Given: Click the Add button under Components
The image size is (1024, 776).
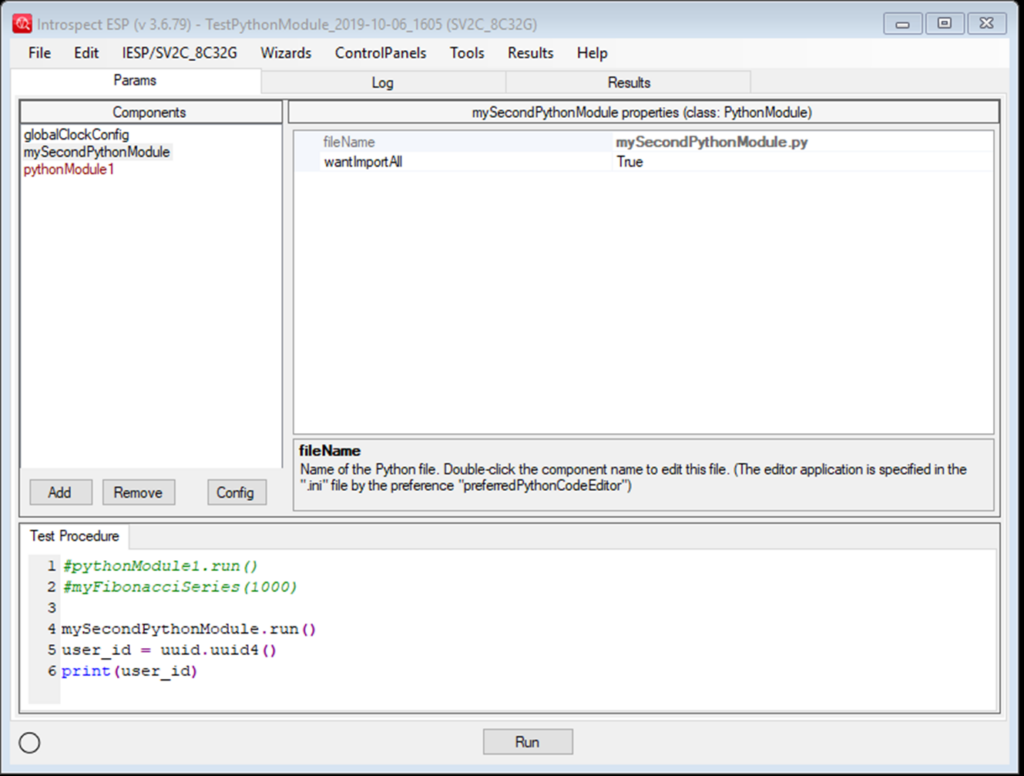Looking at the screenshot, I should point(60,492).
